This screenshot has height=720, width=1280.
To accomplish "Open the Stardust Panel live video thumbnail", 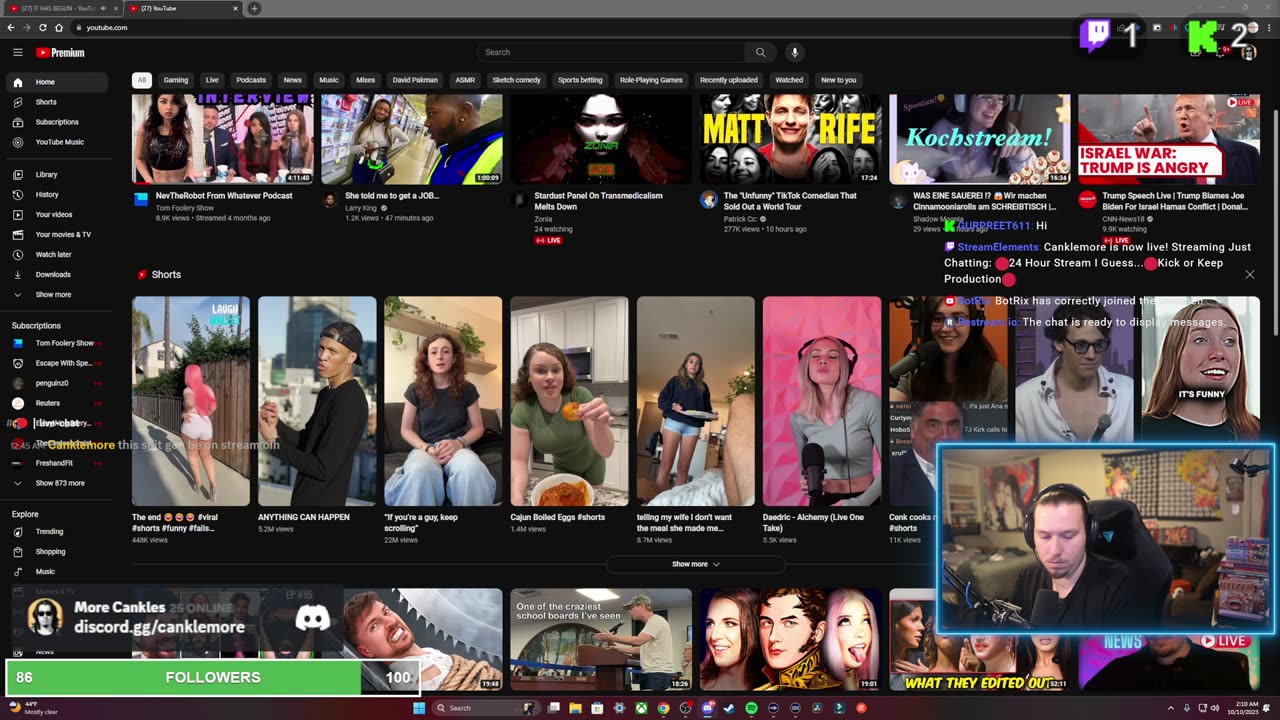I will 601,139.
